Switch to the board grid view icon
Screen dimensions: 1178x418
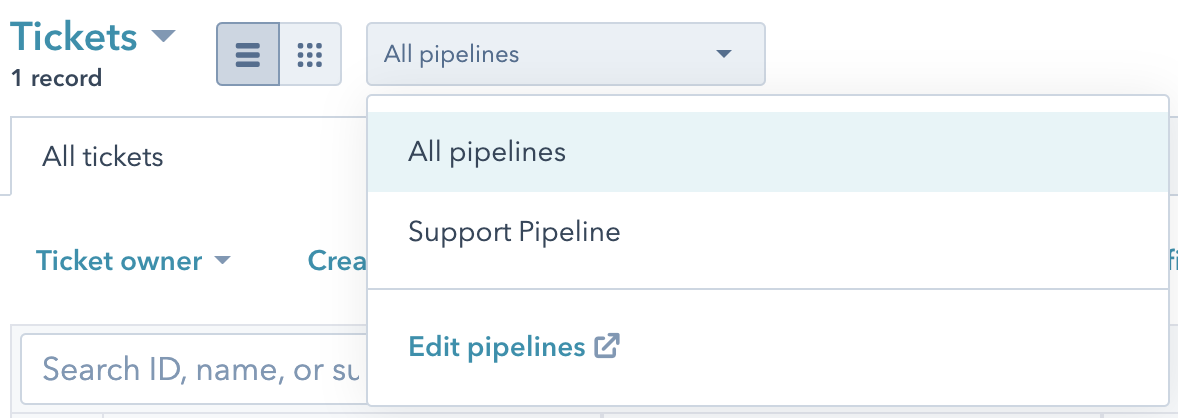310,54
